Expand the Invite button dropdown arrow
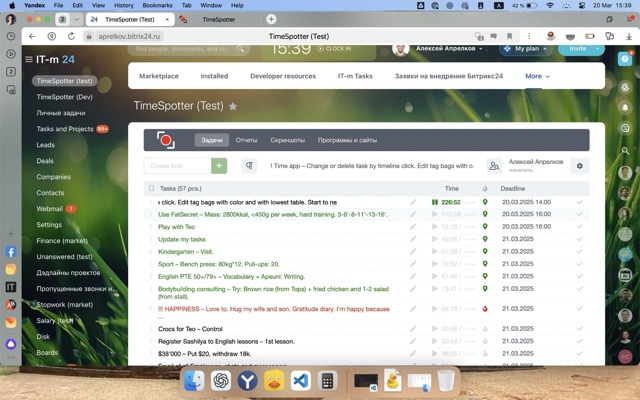 pyautogui.click(x=597, y=48)
